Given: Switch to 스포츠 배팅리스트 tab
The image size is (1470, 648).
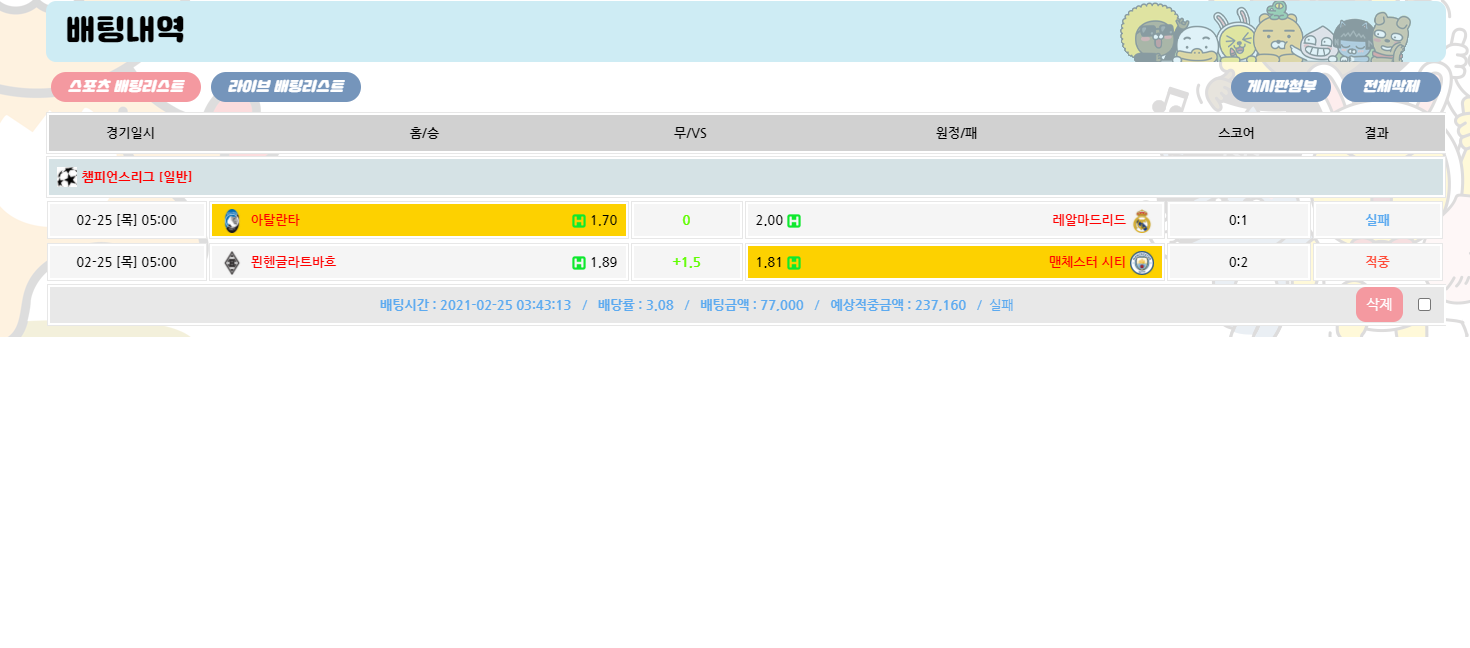Looking at the screenshot, I should 126,87.
